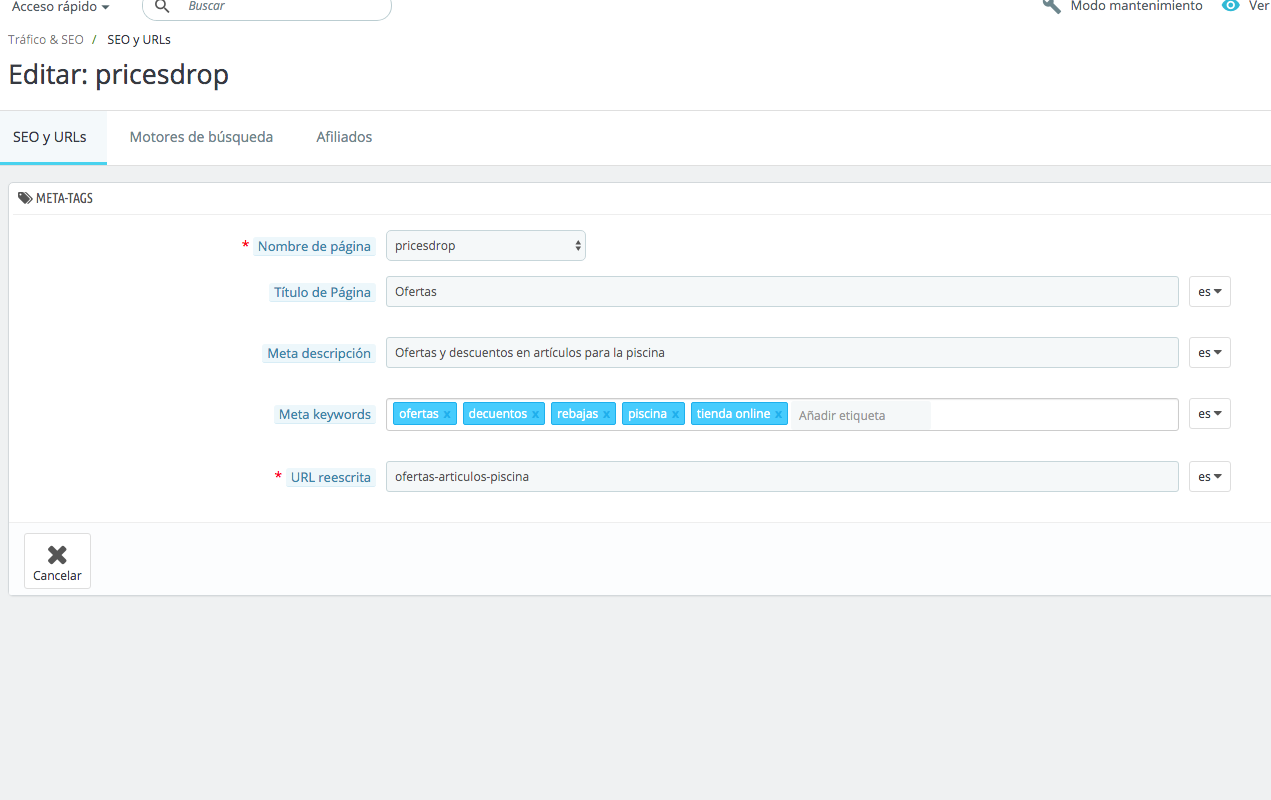Click the Nombre de página label
The width and height of the screenshot is (1271, 800).
(x=314, y=247)
